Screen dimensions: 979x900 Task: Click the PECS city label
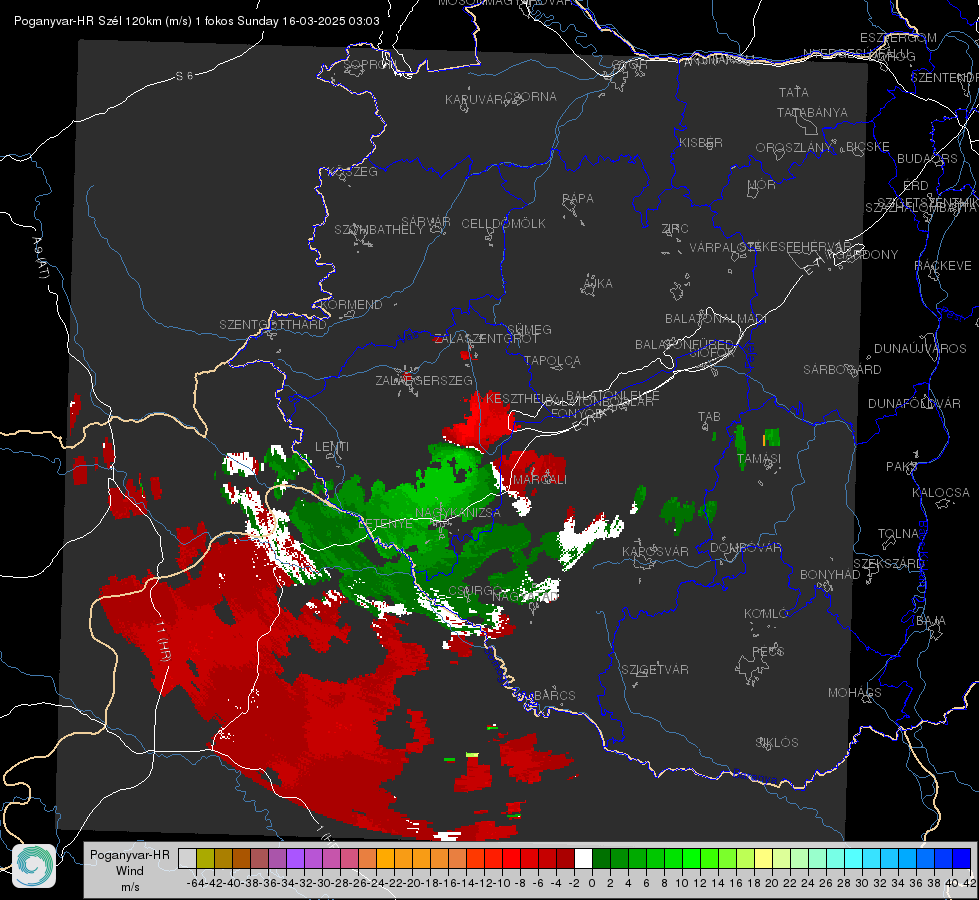(767, 651)
